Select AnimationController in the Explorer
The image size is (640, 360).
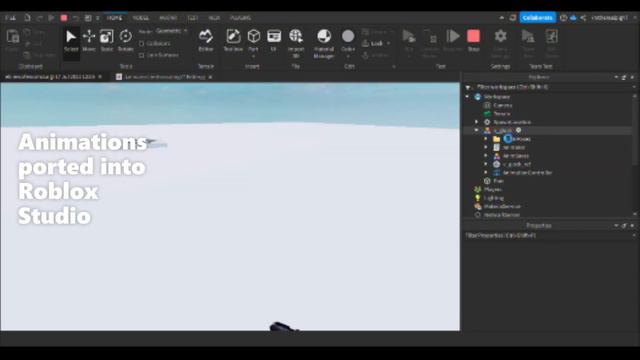527,173
